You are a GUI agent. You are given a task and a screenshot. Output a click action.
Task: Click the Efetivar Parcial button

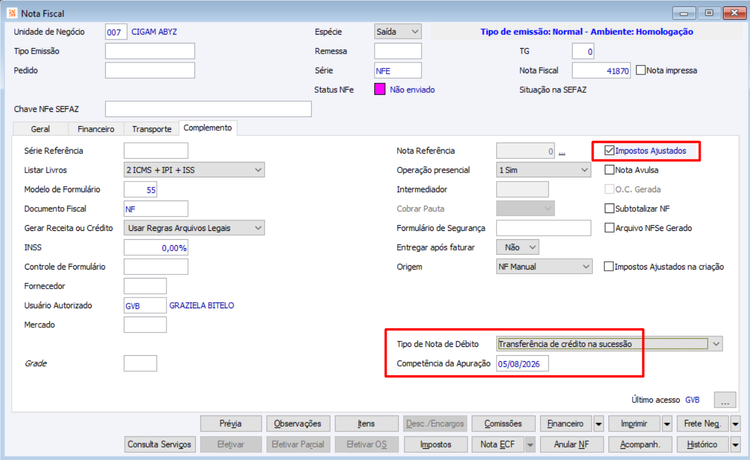[298, 444]
